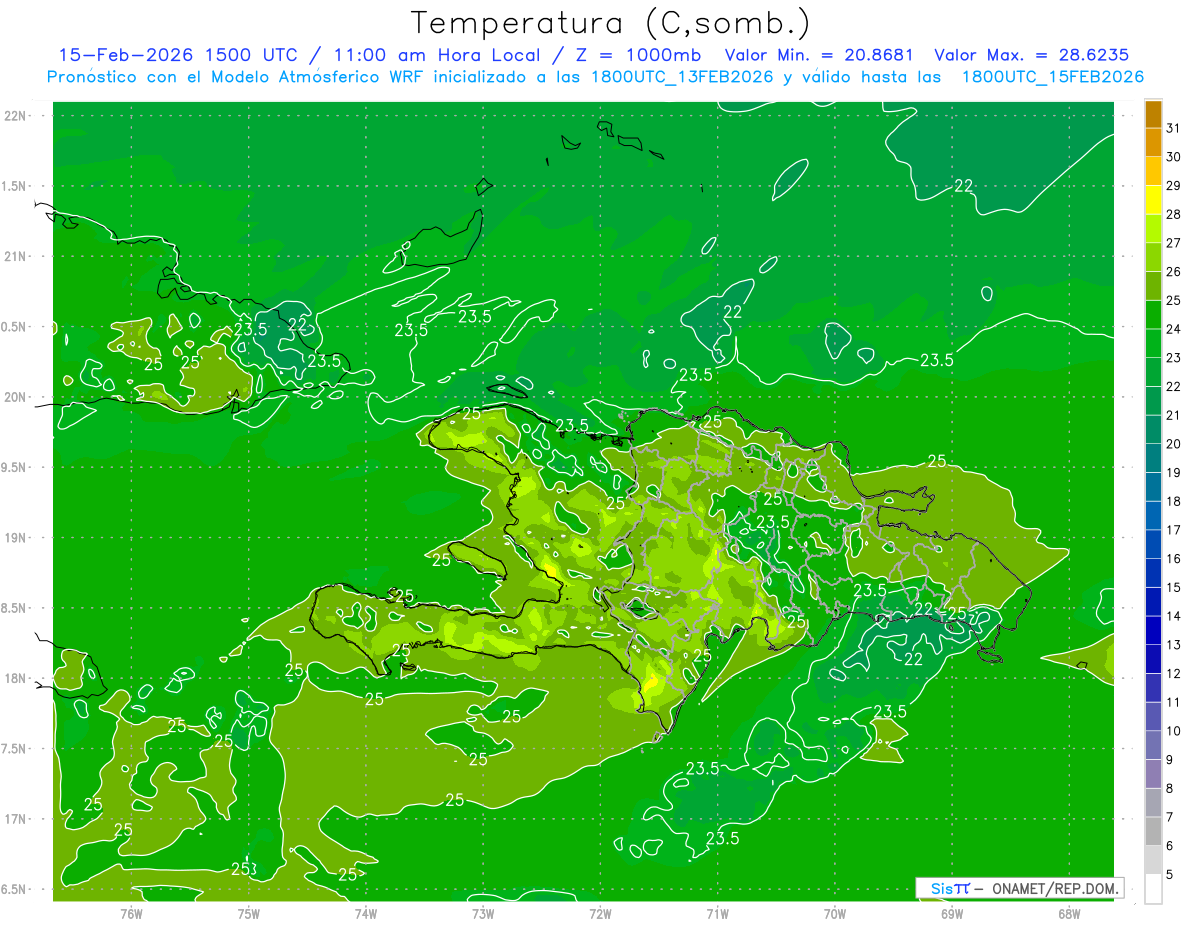Click the "7.5N" latitude axis label
The width and height of the screenshot is (1200, 927).
tap(15, 749)
